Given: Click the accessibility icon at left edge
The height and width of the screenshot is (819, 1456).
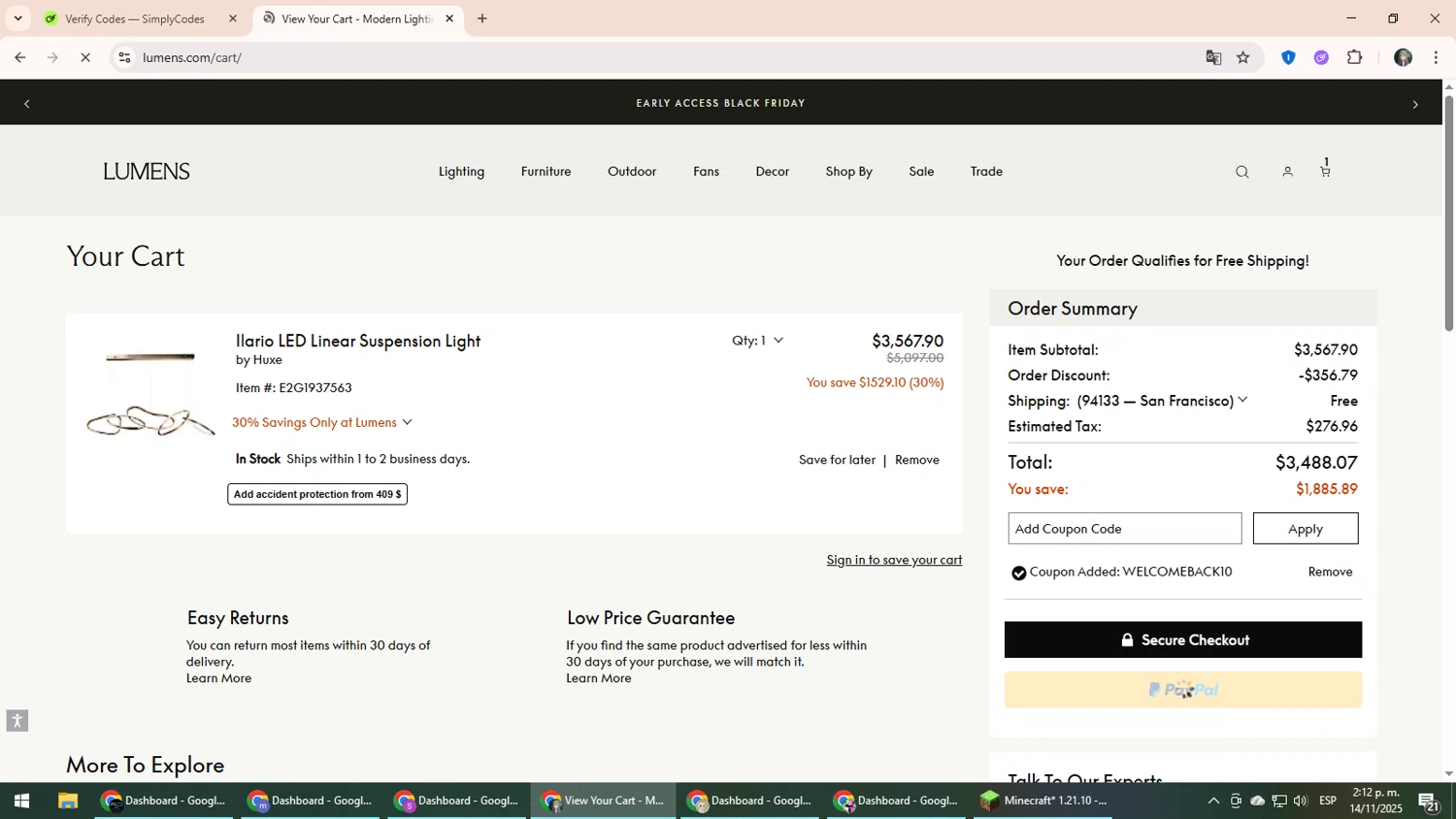Looking at the screenshot, I should (x=17, y=720).
